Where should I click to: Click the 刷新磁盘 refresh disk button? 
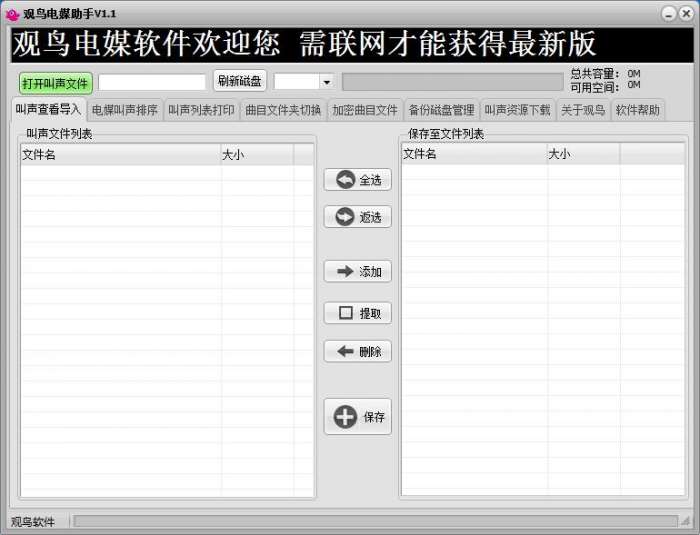[240, 81]
